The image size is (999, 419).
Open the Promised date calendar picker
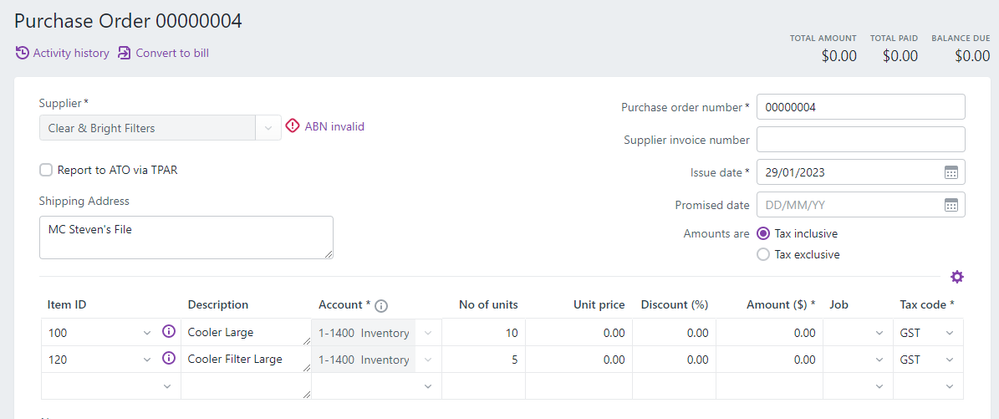click(951, 205)
